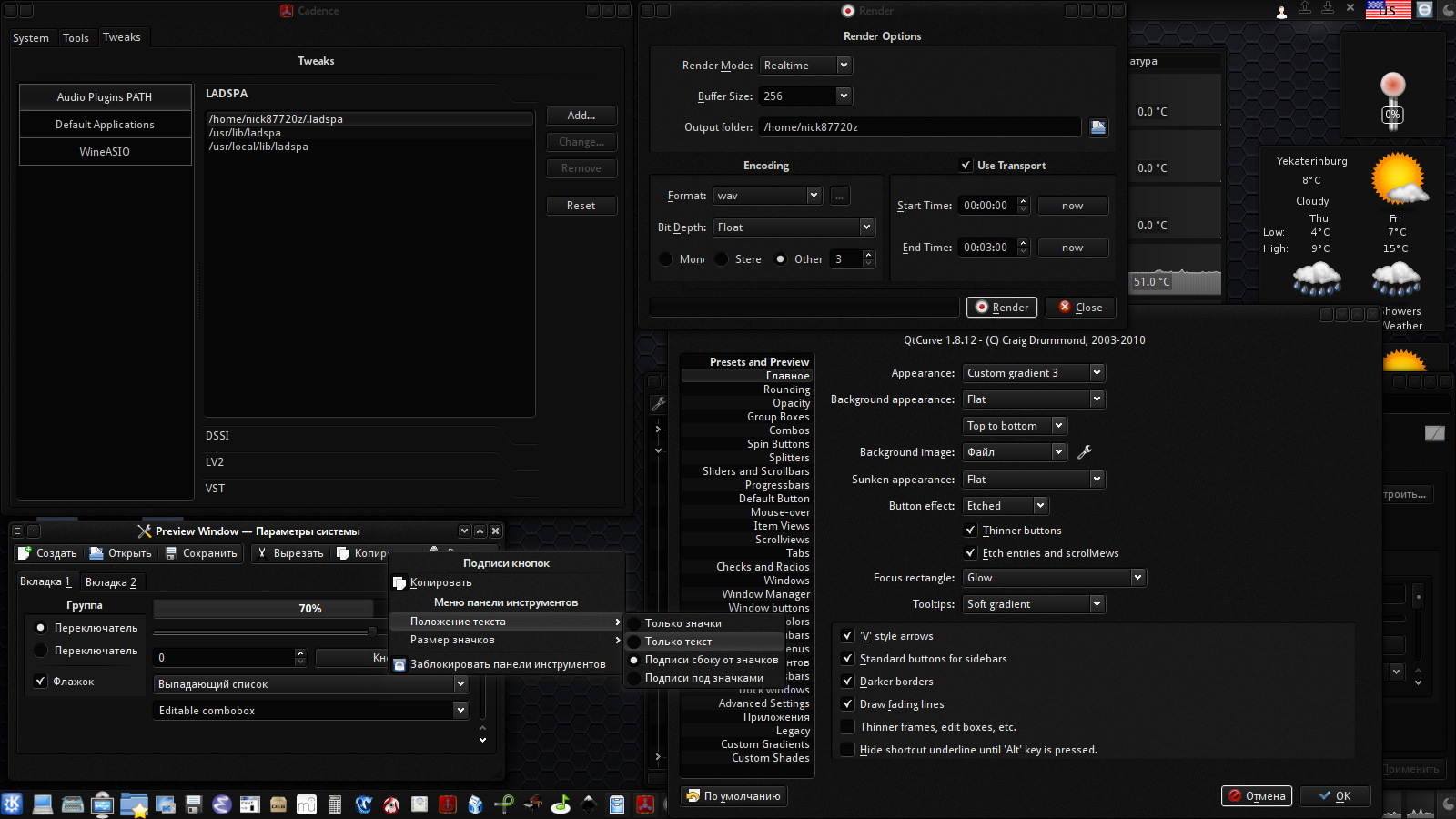Open the Tools tab in Cadence
Image resolution: width=1456 pixels, height=819 pixels.
(x=76, y=38)
